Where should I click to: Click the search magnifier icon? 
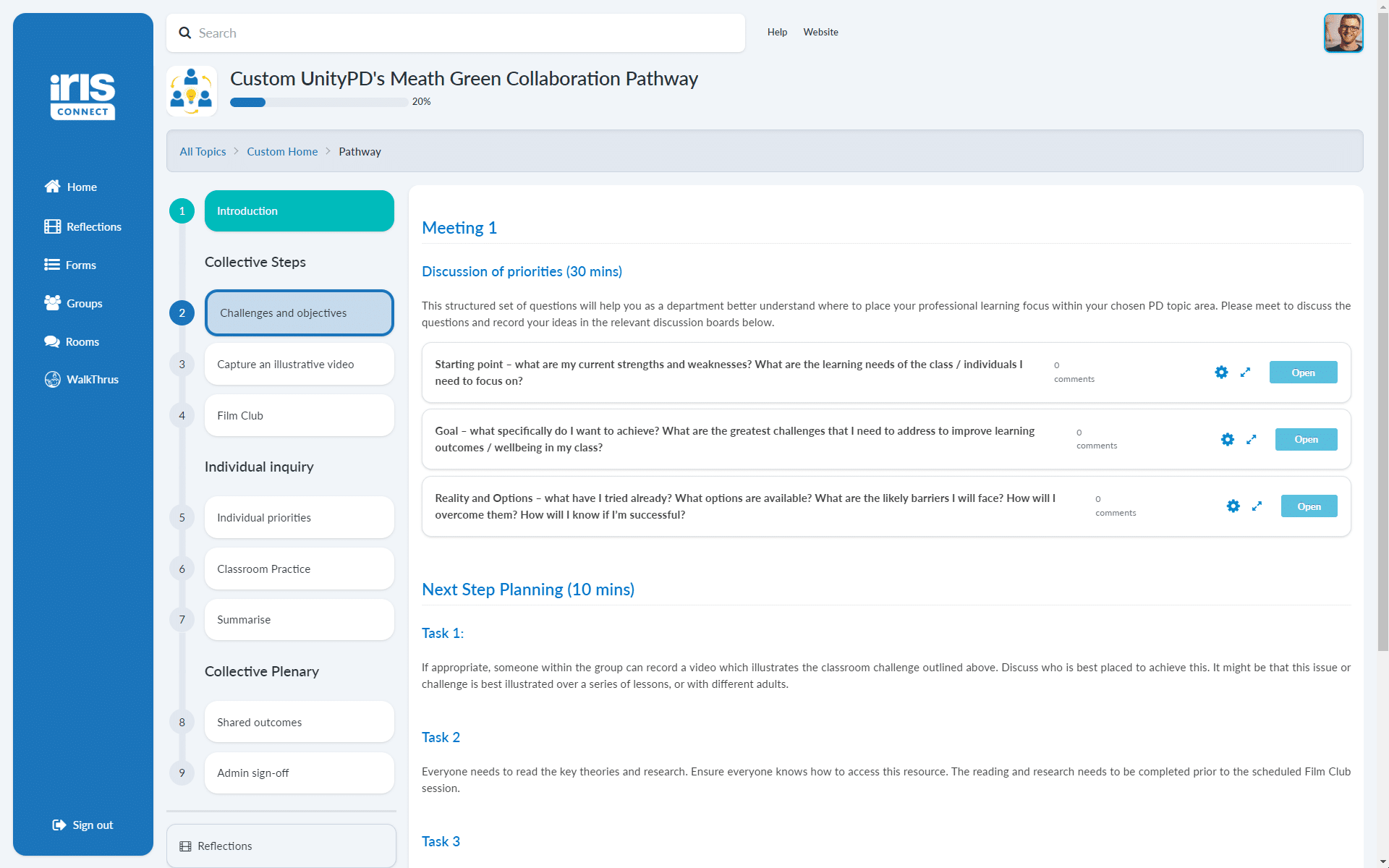[185, 33]
